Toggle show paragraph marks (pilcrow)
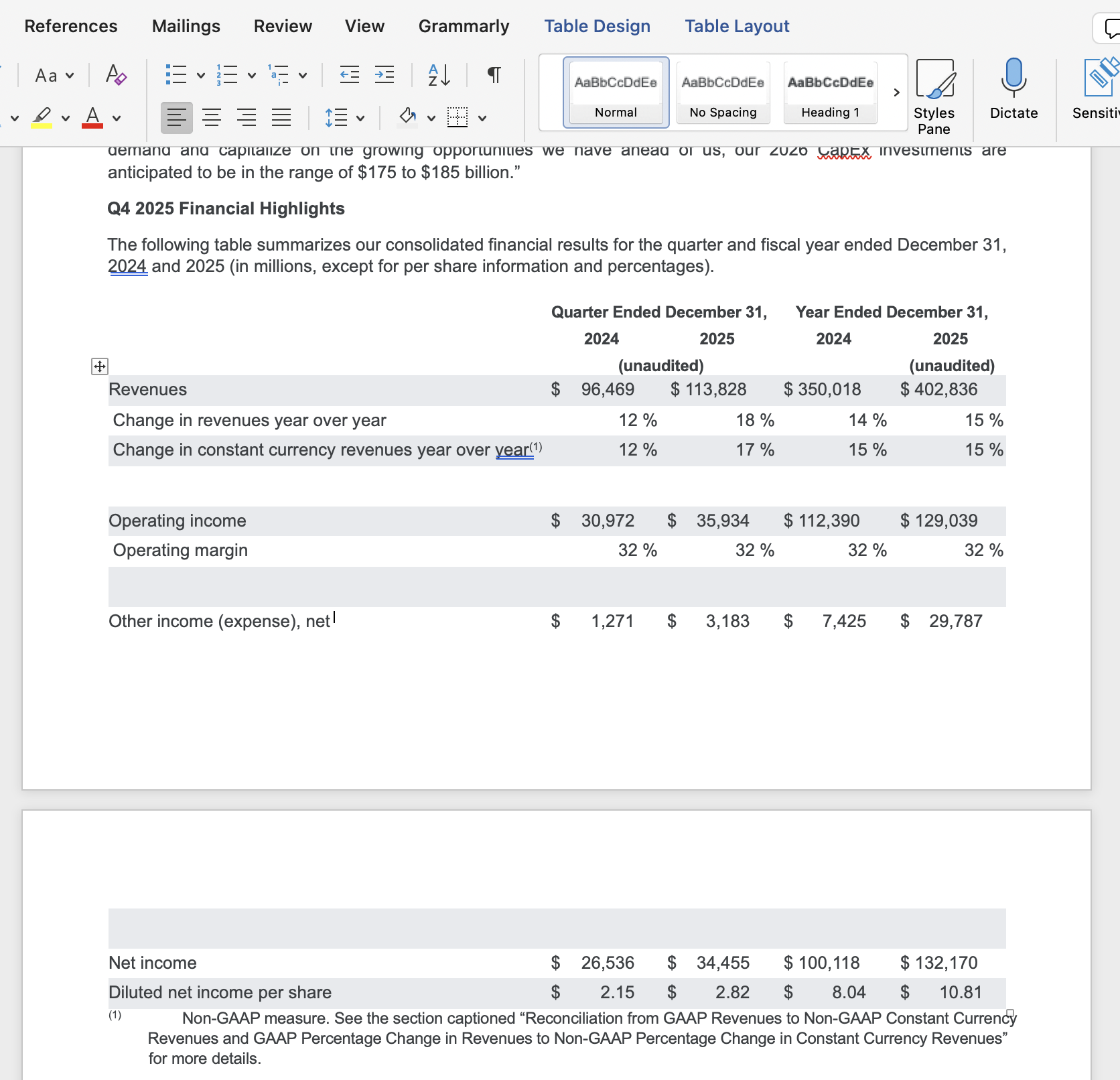Image resolution: width=1120 pixels, height=1080 pixels. 494,75
